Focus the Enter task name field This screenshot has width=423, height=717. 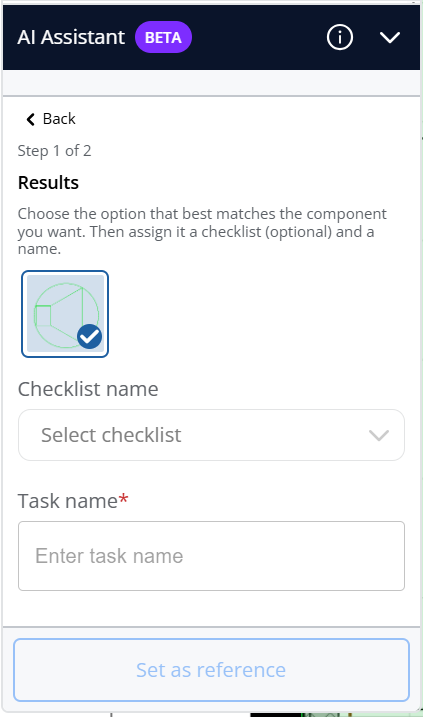click(211, 556)
